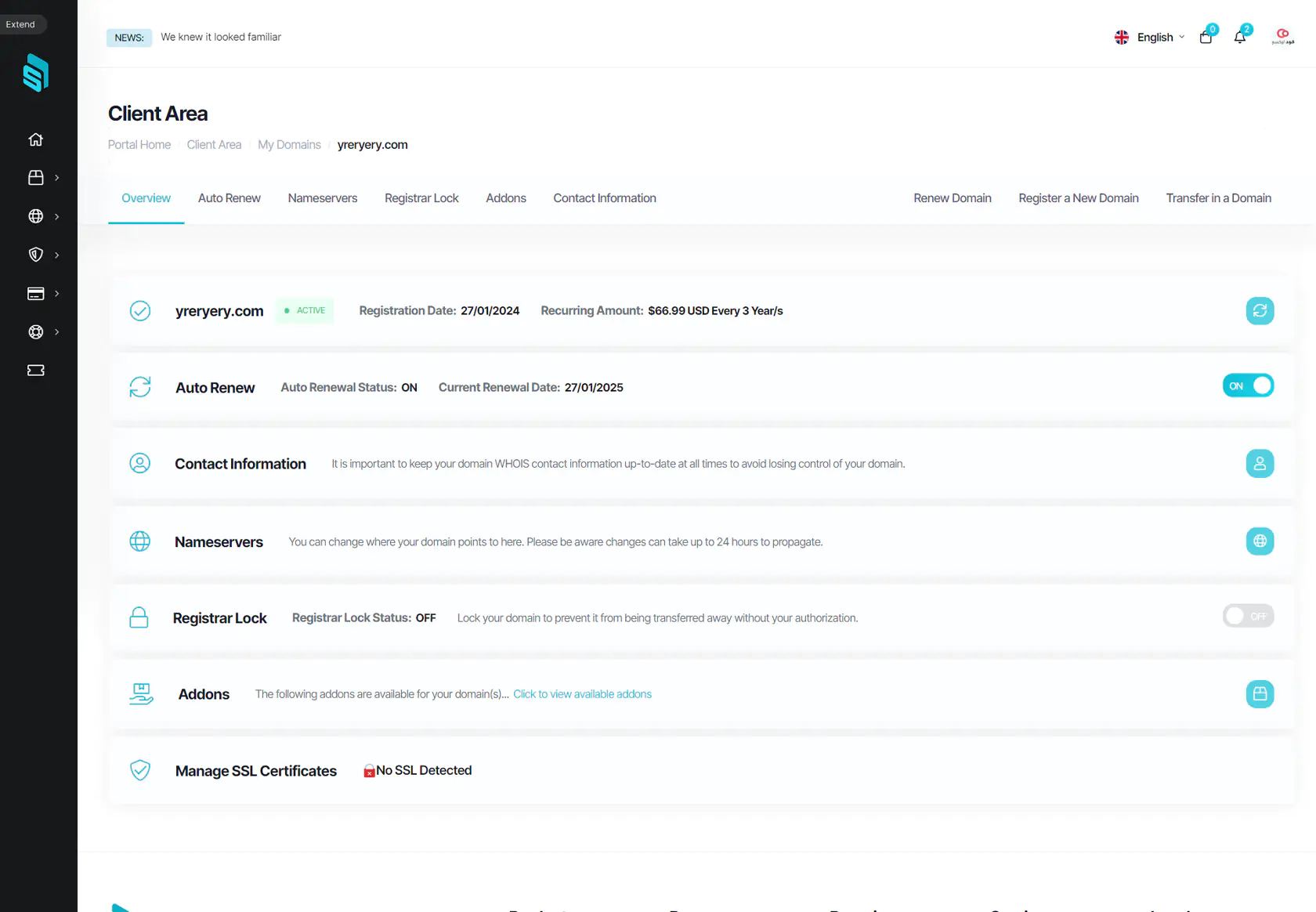Select the globe domains icon in the sidebar
1316x912 pixels.
[x=35, y=216]
